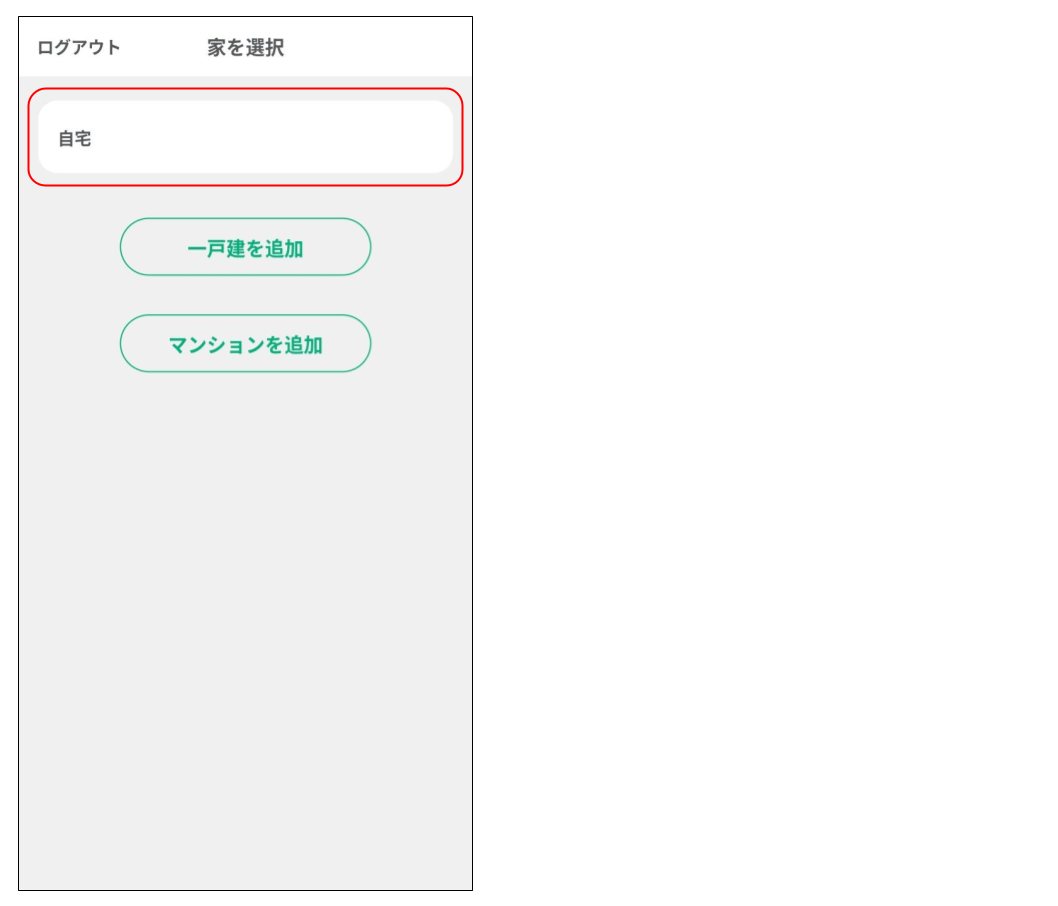The image size is (1058, 906).
Task: Sign out via ログアウト in header
Action: [79, 48]
